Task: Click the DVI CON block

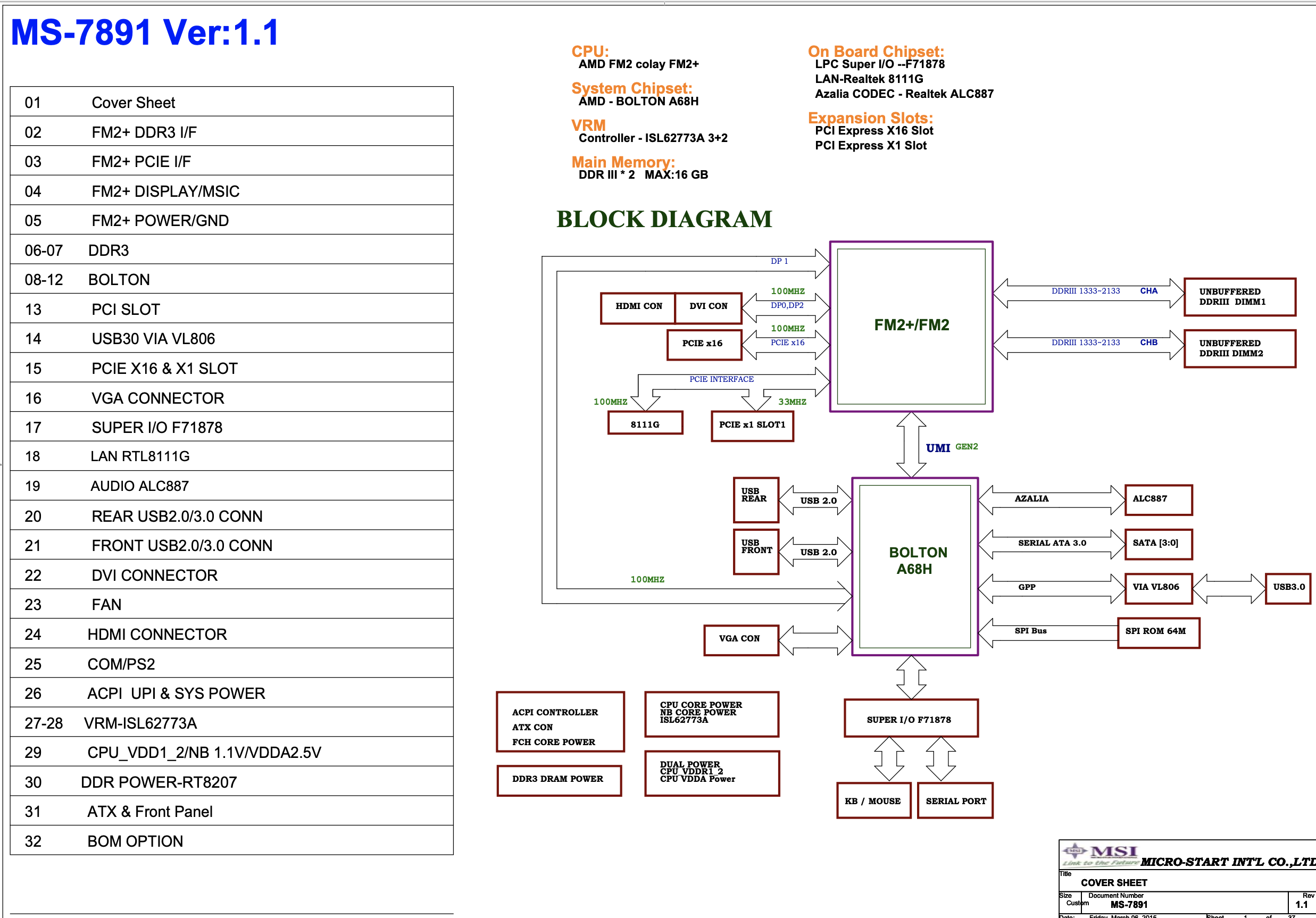Action: tap(709, 308)
